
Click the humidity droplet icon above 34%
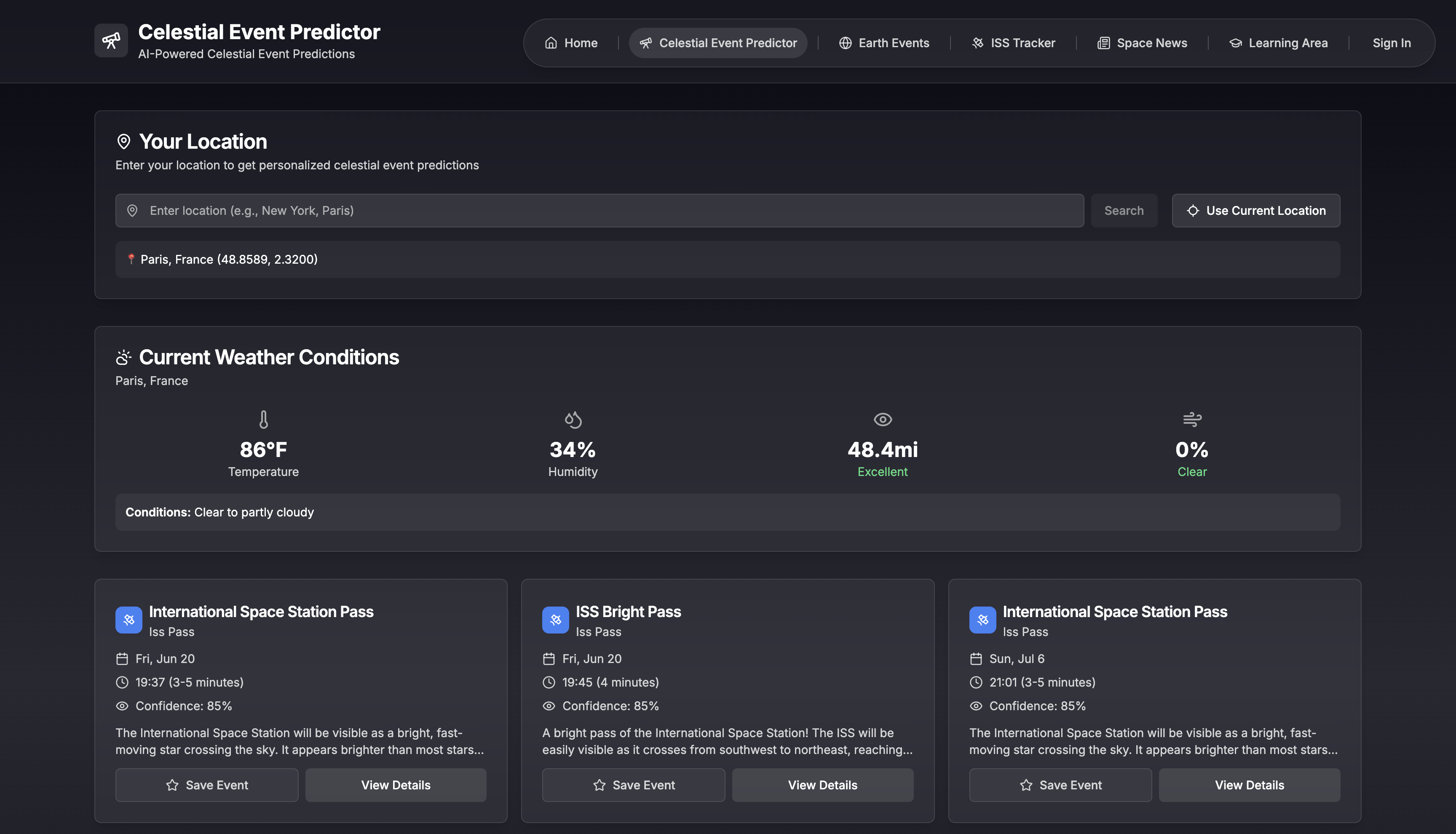tap(573, 419)
